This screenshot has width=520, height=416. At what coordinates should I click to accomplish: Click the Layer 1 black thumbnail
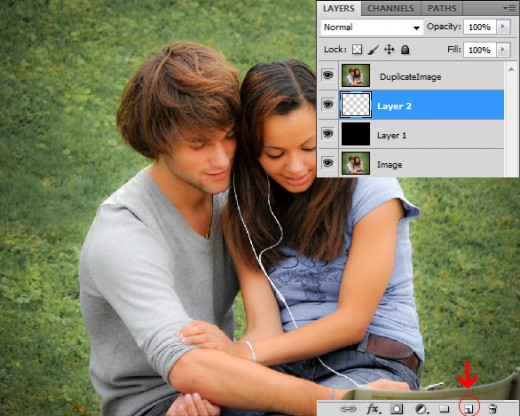(356, 134)
